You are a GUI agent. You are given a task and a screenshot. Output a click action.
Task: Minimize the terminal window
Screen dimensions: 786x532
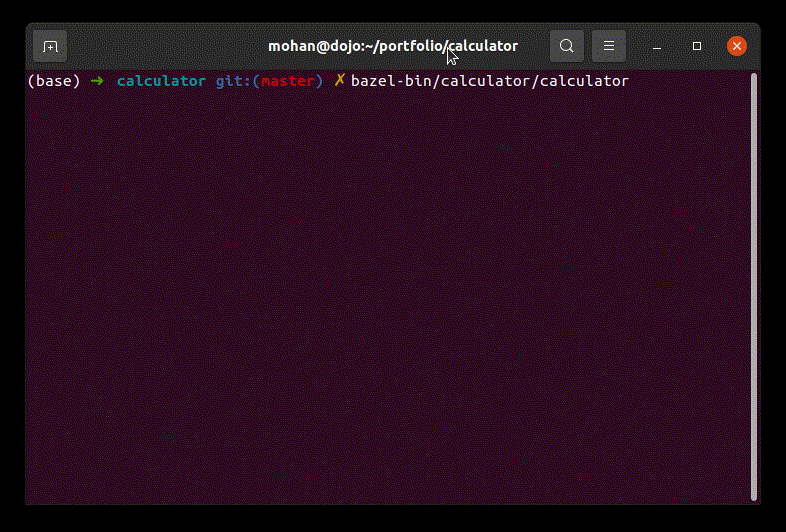click(x=657, y=46)
